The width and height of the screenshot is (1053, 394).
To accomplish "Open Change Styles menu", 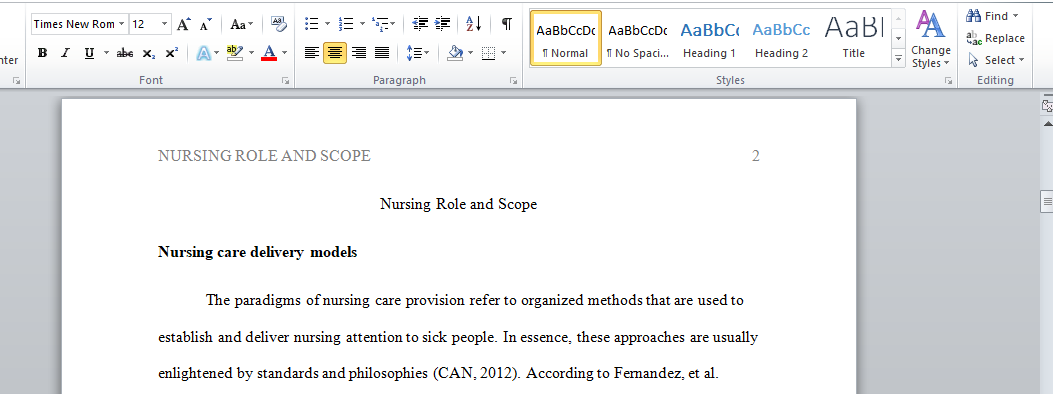I will (931, 39).
